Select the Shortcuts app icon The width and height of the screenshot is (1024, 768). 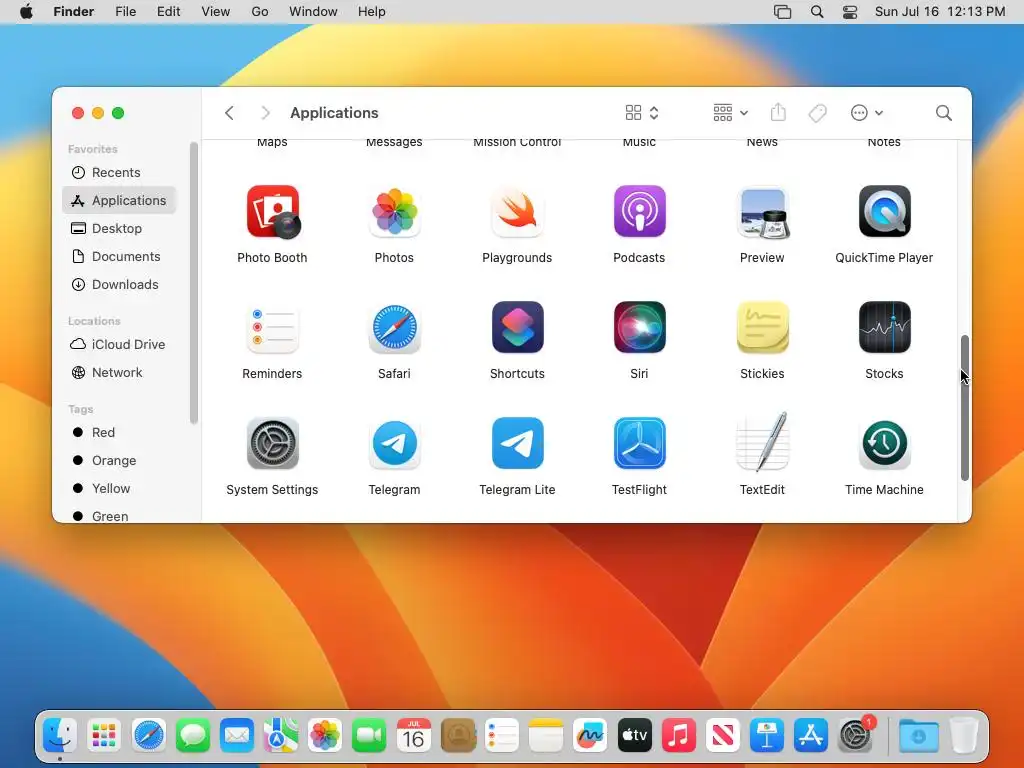[x=517, y=328]
